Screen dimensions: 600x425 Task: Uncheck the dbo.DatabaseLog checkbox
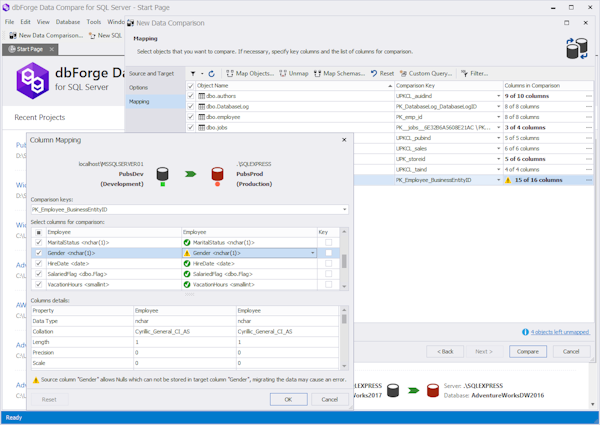191,106
